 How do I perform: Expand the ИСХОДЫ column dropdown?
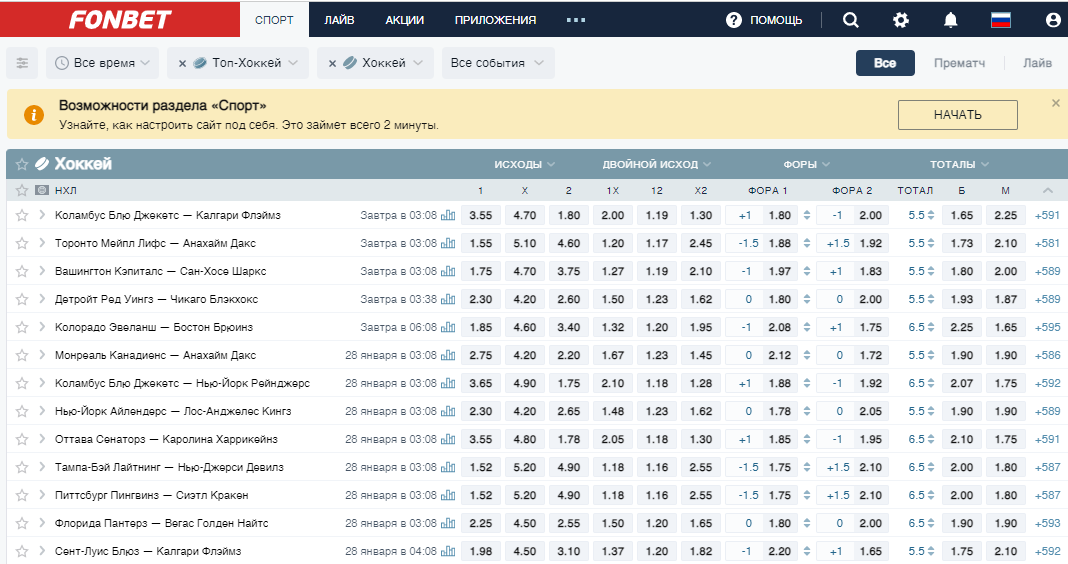[x=524, y=164]
